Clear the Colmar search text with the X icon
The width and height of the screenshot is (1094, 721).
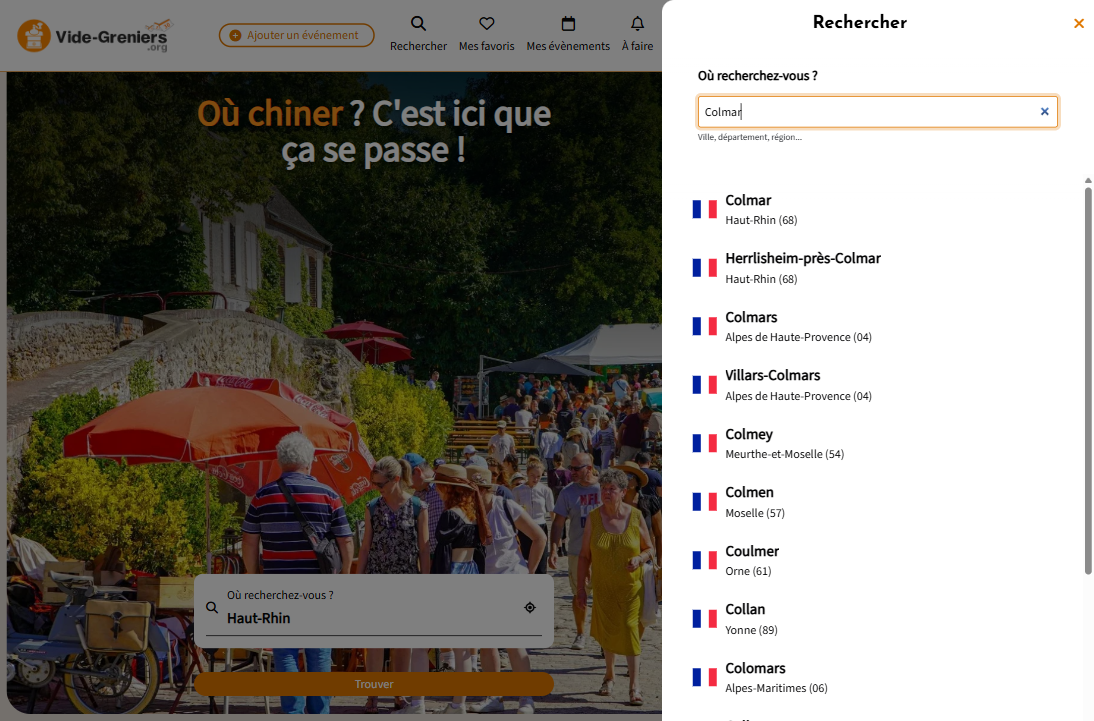pyautogui.click(x=1044, y=112)
